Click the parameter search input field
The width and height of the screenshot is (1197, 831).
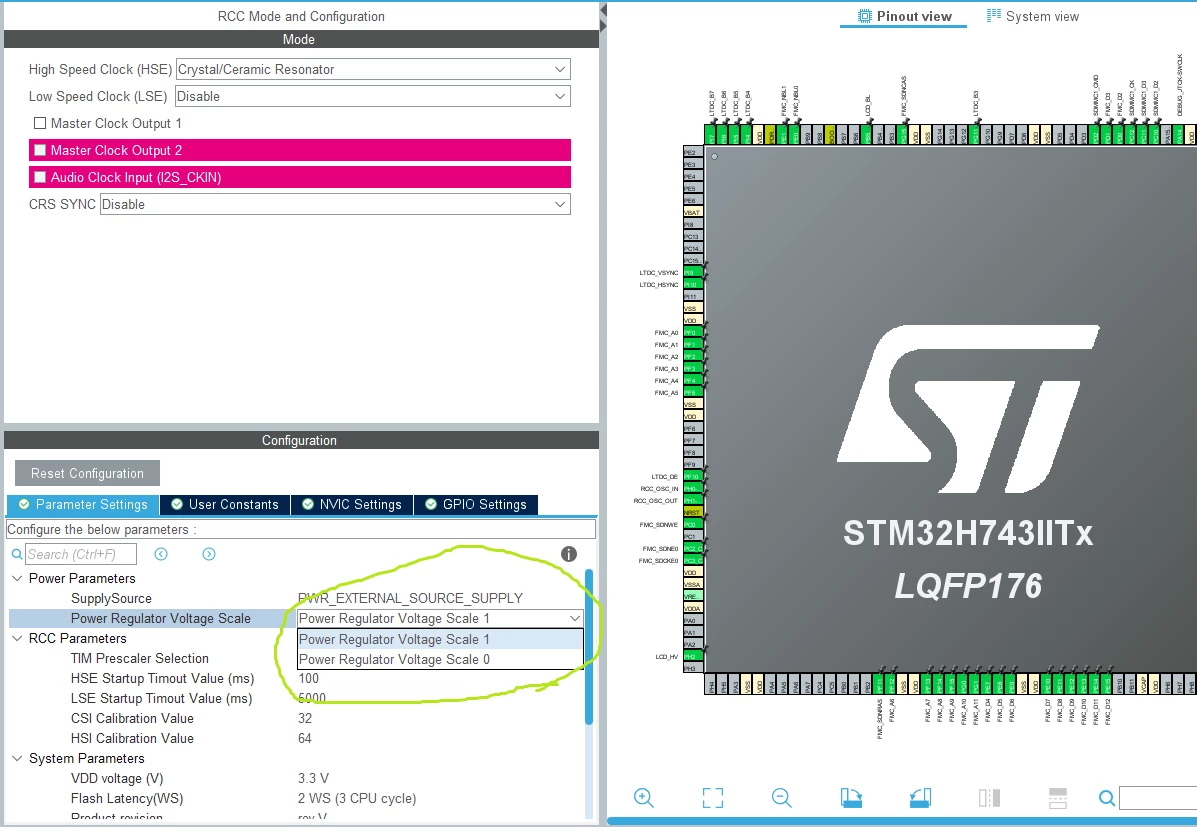(81, 554)
